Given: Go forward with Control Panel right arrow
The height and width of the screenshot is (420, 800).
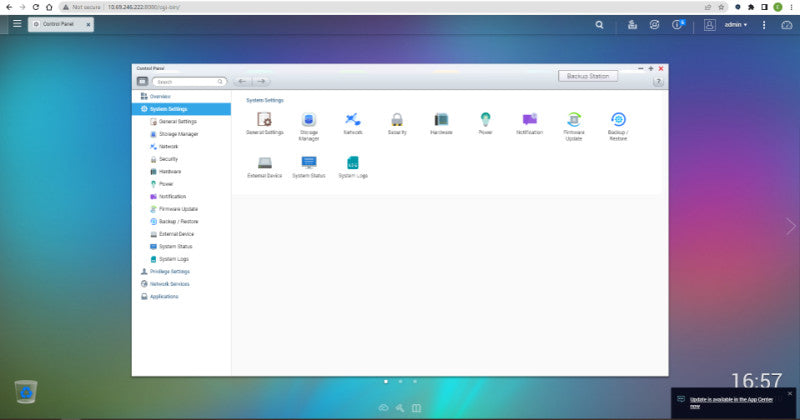Looking at the screenshot, I should 261,82.
